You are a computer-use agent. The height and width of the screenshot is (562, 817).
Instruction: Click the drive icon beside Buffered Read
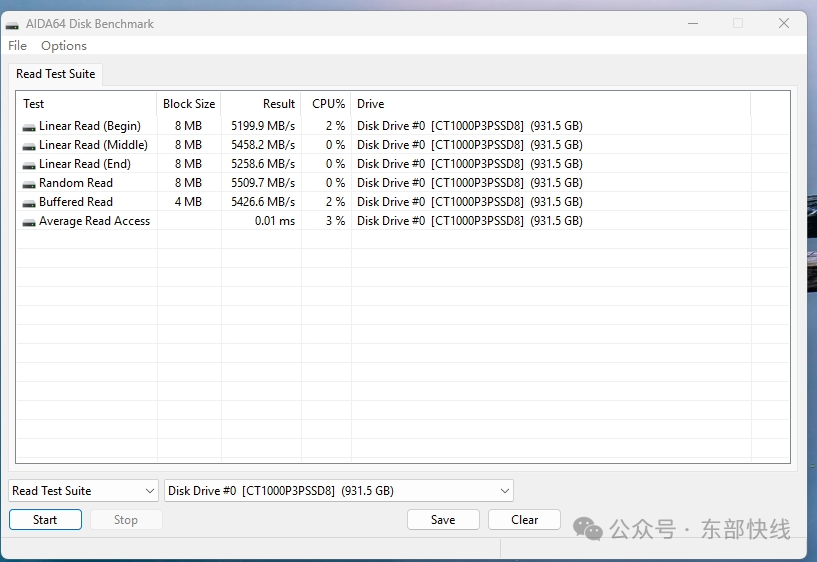point(29,203)
